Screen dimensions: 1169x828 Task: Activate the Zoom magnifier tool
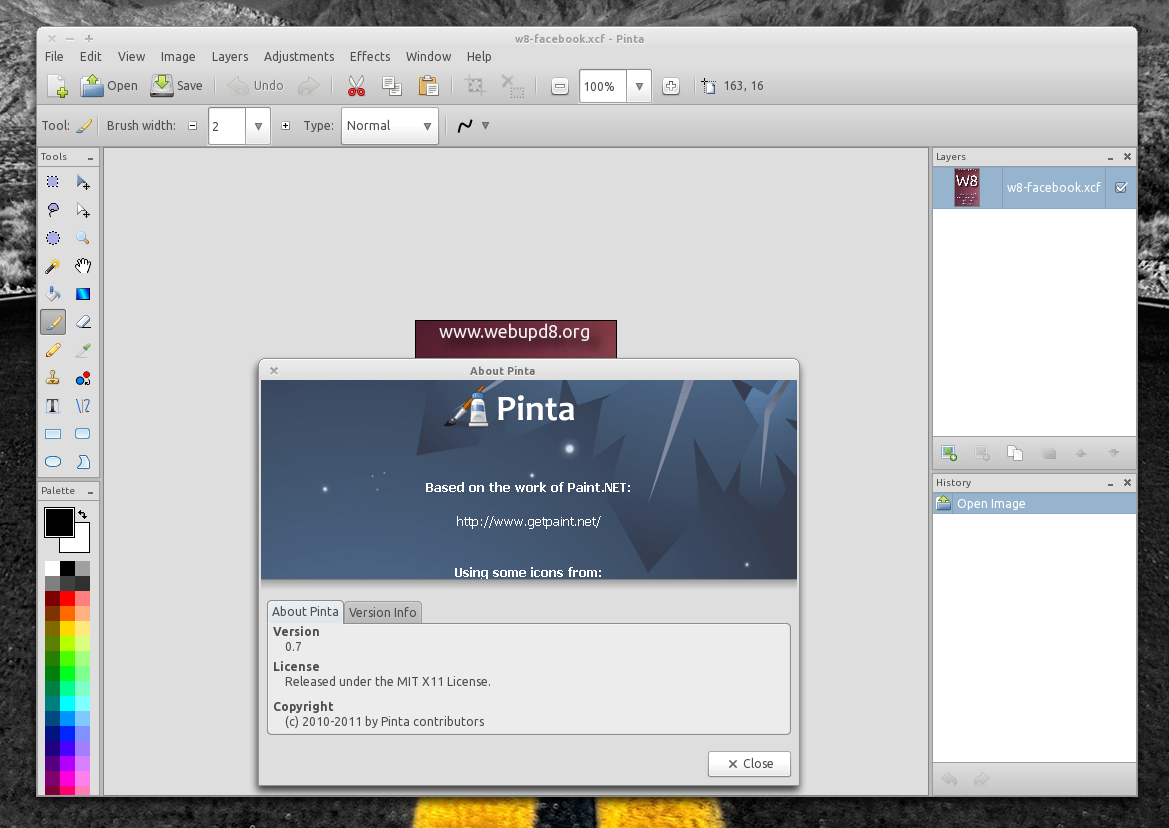[83, 238]
